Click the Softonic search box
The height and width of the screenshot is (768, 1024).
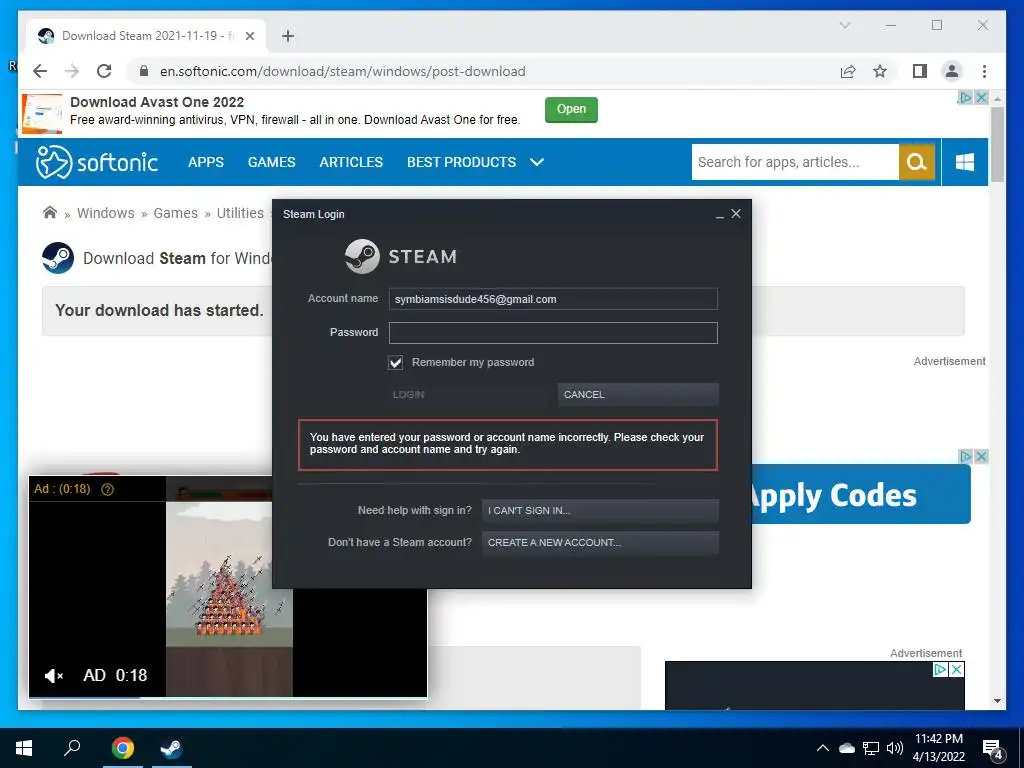pos(795,162)
